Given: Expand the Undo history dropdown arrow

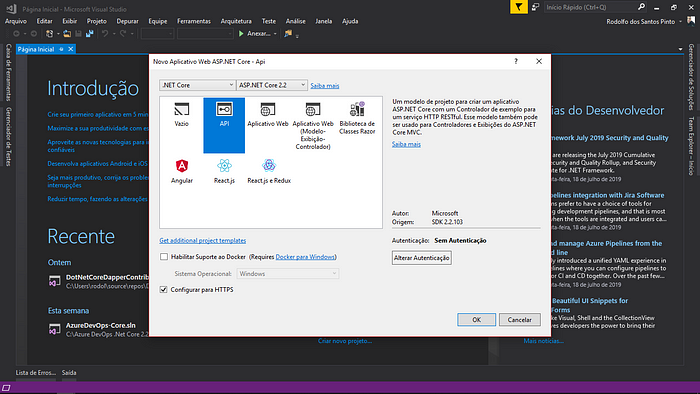Looking at the screenshot, I should (x=114, y=34).
